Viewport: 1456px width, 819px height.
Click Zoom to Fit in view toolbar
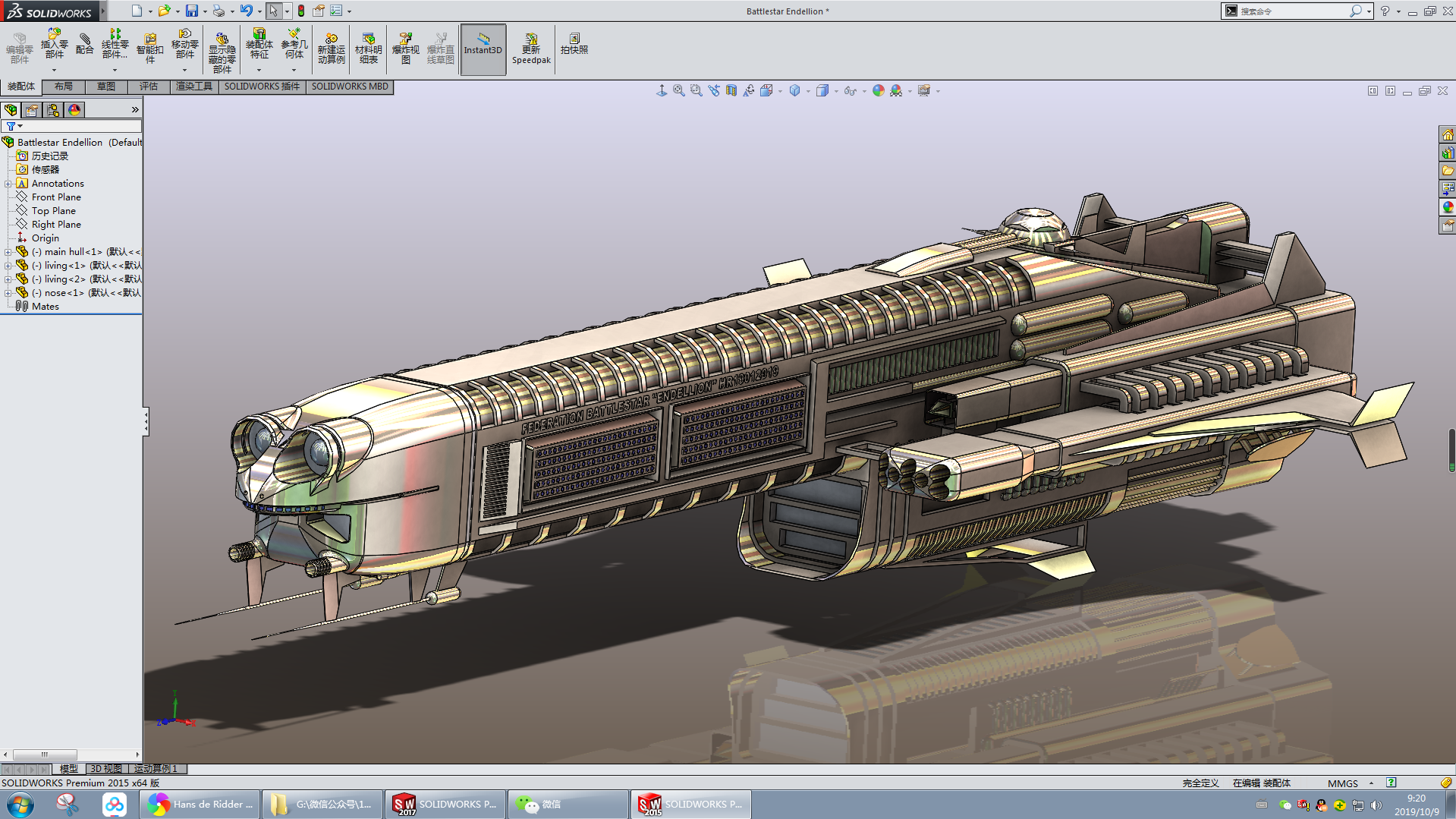(678, 90)
